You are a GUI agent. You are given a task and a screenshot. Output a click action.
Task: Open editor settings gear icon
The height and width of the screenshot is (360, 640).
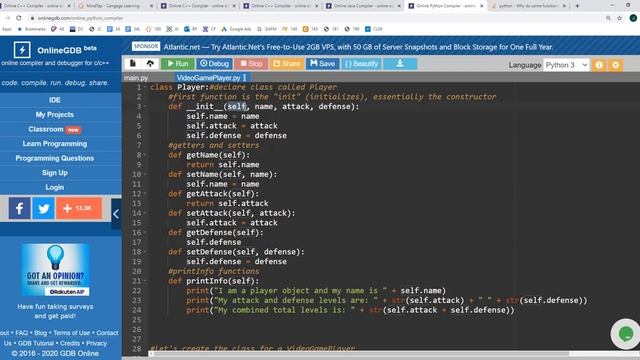pos(616,65)
